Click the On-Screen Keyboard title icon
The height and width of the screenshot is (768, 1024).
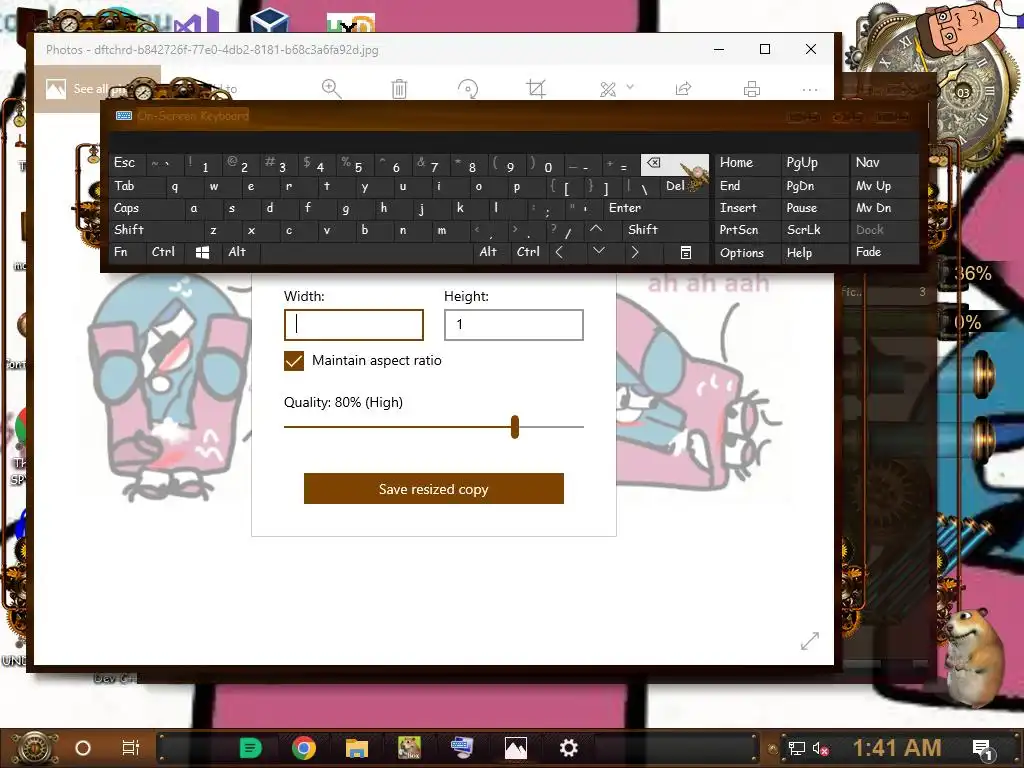123,116
